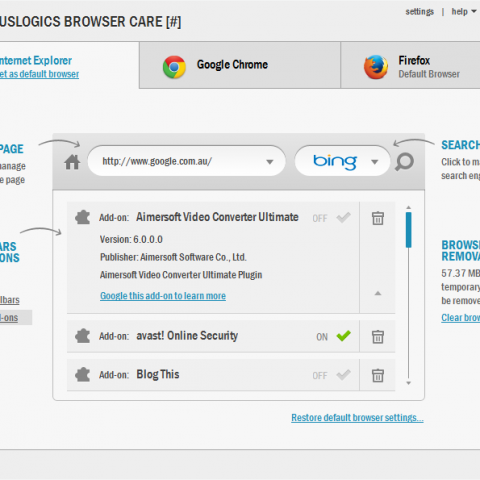Click the Aimersoft add-on puzzle piece icon
This screenshot has height=480, width=480.
click(x=83, y=218)
